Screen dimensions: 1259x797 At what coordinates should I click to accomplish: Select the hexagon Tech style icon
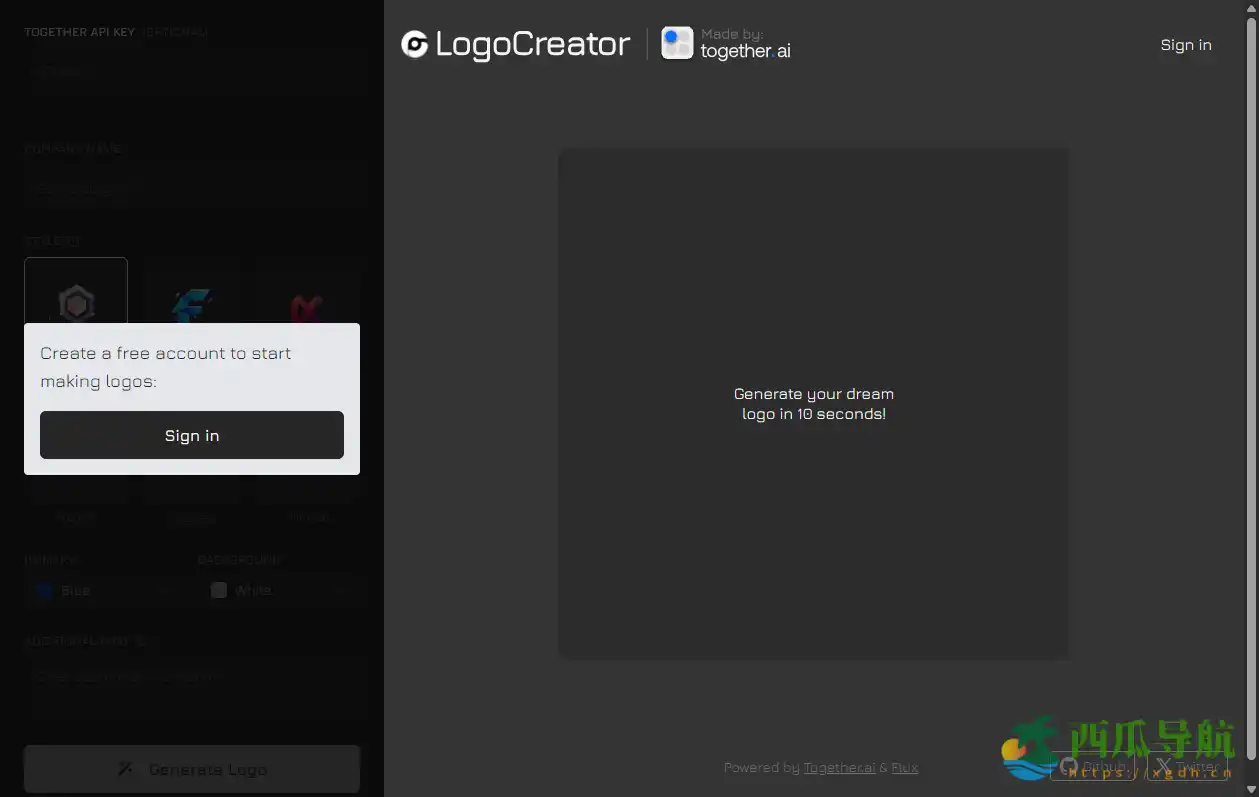coord(76,305)
